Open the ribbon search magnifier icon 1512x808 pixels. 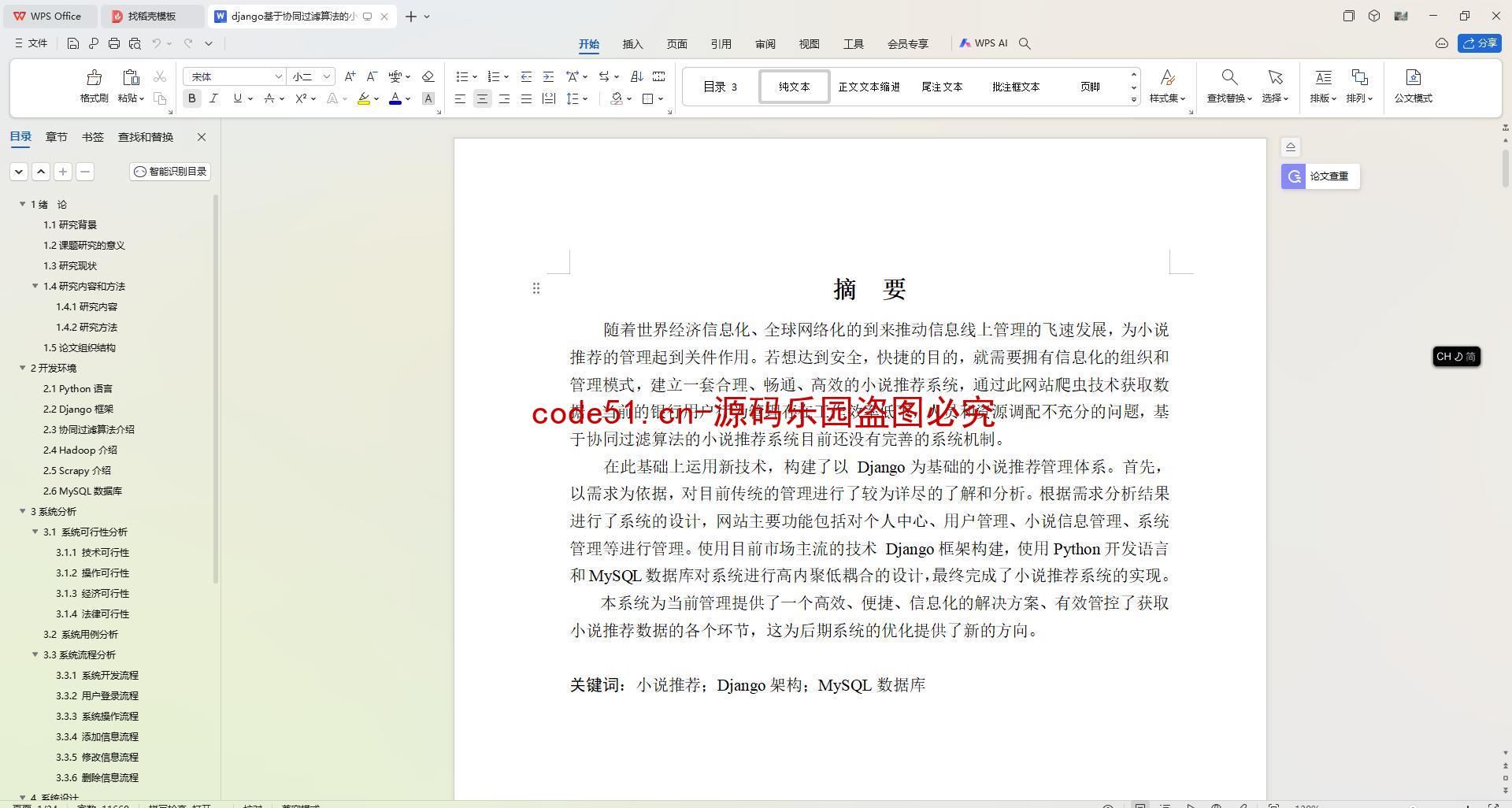(x=1025, y=43)
